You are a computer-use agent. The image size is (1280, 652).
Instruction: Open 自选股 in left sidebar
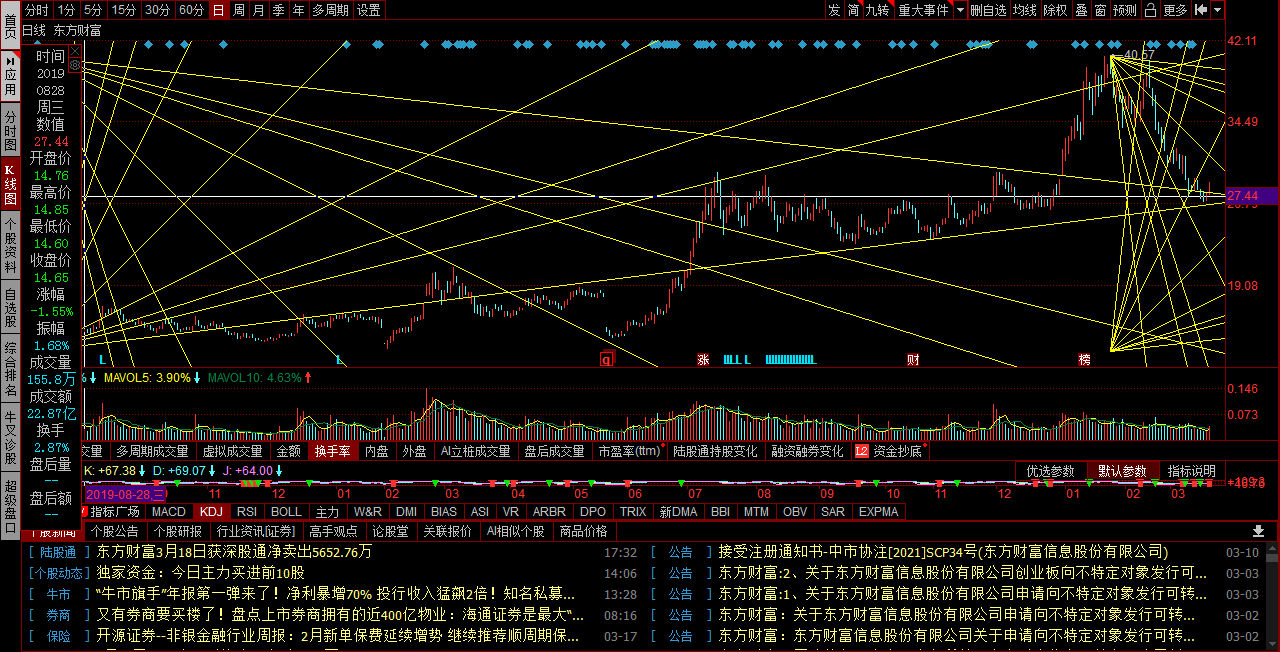pyautogui.click(x=10, y=308)
